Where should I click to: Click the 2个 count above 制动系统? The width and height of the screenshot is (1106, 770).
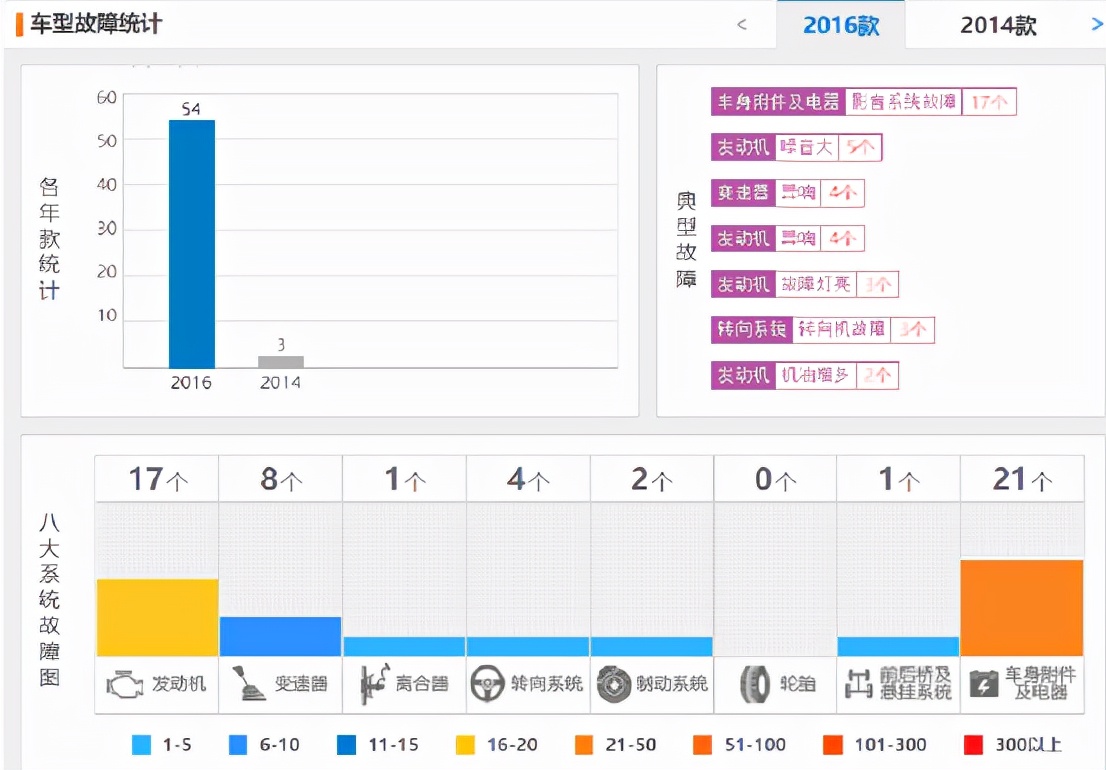point(652,479)
